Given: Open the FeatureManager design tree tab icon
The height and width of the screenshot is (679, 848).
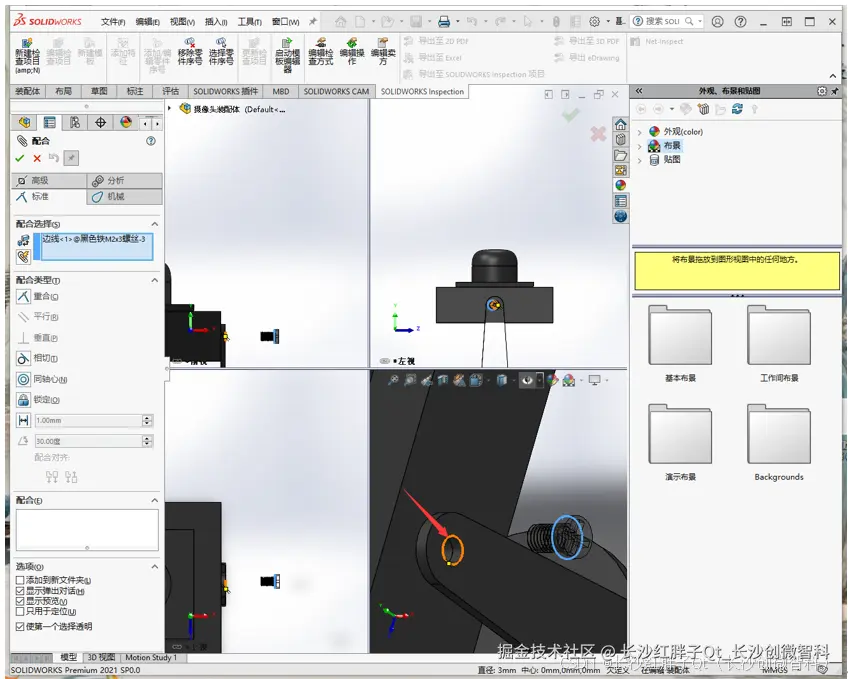Looking at the screenshot, I should pos(24,123).
